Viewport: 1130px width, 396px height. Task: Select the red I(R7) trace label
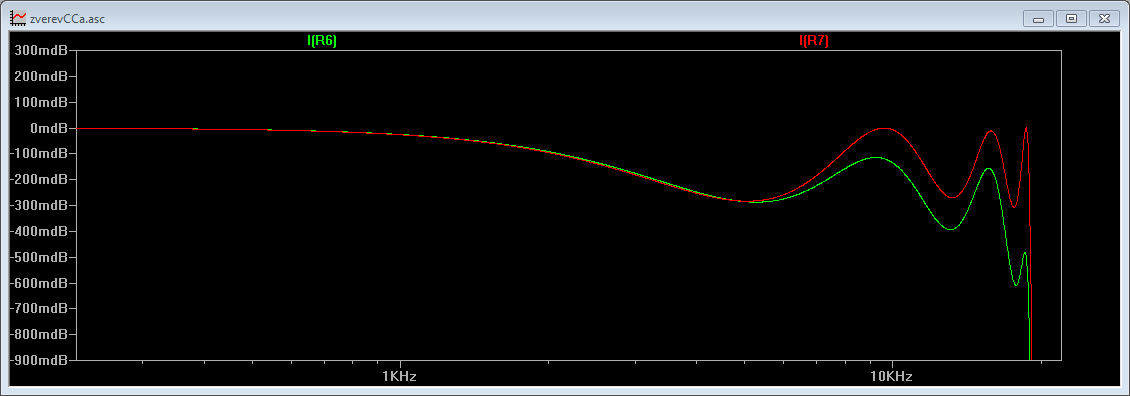814,41
